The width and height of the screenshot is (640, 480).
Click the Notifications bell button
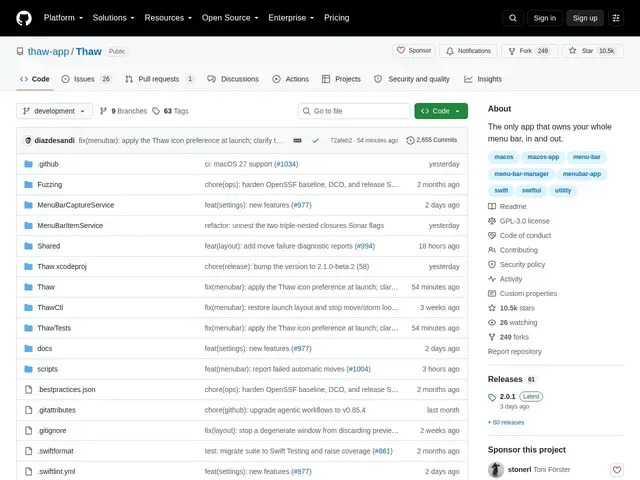click(468, 51)
